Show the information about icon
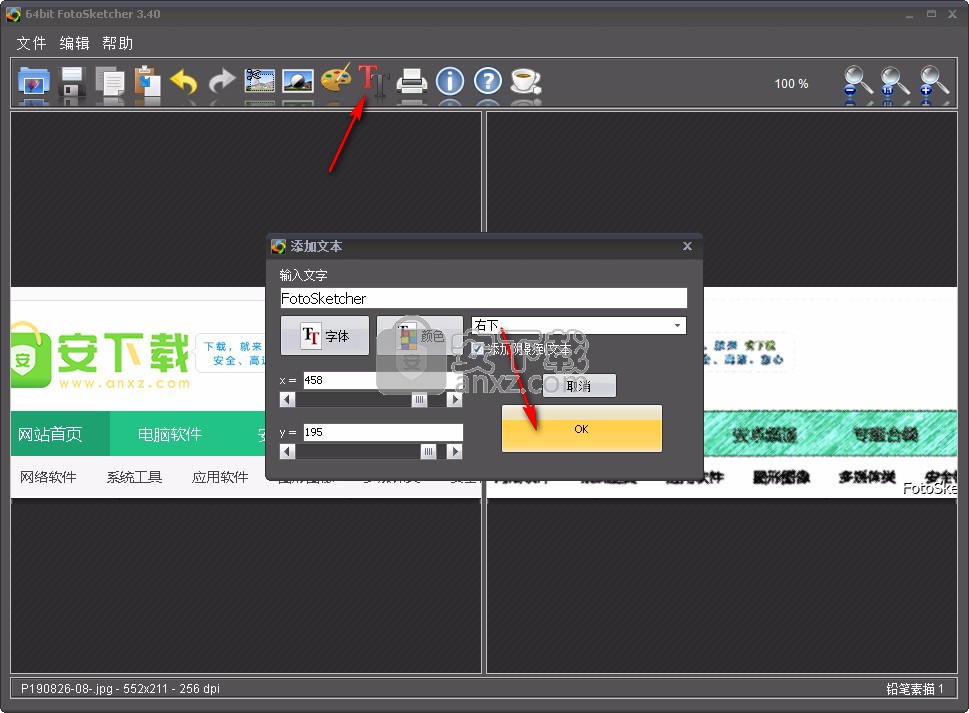 coord(450,81)
